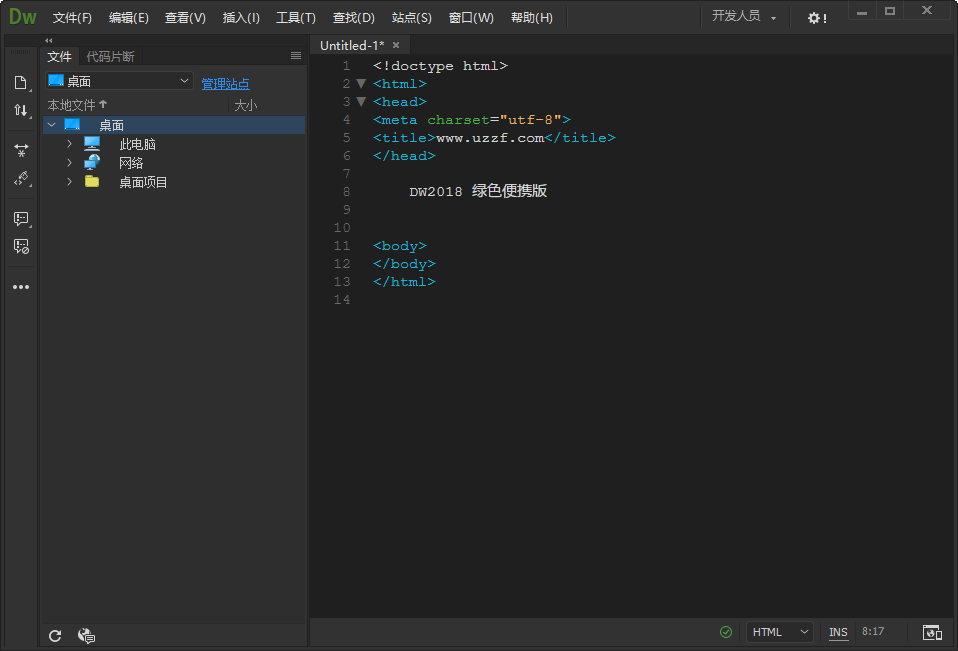Open the 窗口(W) menu
Image resolution: width=958 pixels, height=651 pixels.
pyautogui.click(x=471, y=18)
